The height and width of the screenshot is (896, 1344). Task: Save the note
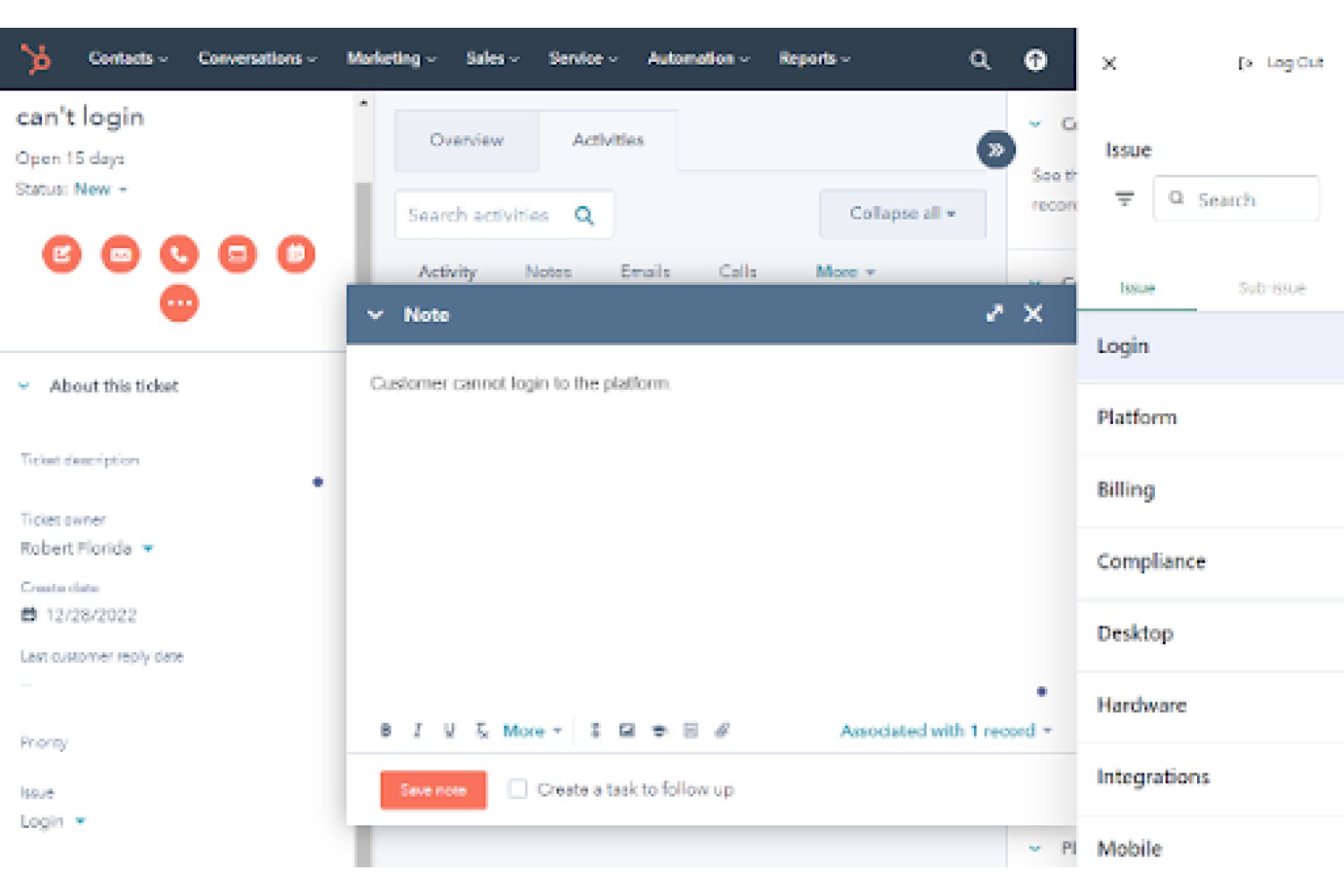coord(434,789)
